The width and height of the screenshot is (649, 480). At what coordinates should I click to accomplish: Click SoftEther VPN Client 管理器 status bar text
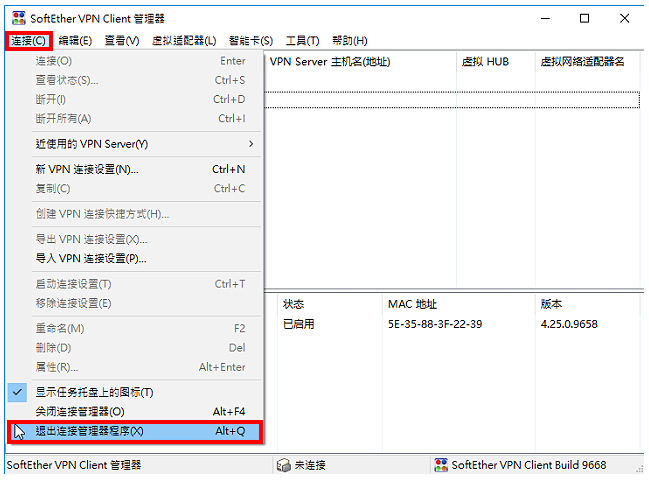coord(74,465)
